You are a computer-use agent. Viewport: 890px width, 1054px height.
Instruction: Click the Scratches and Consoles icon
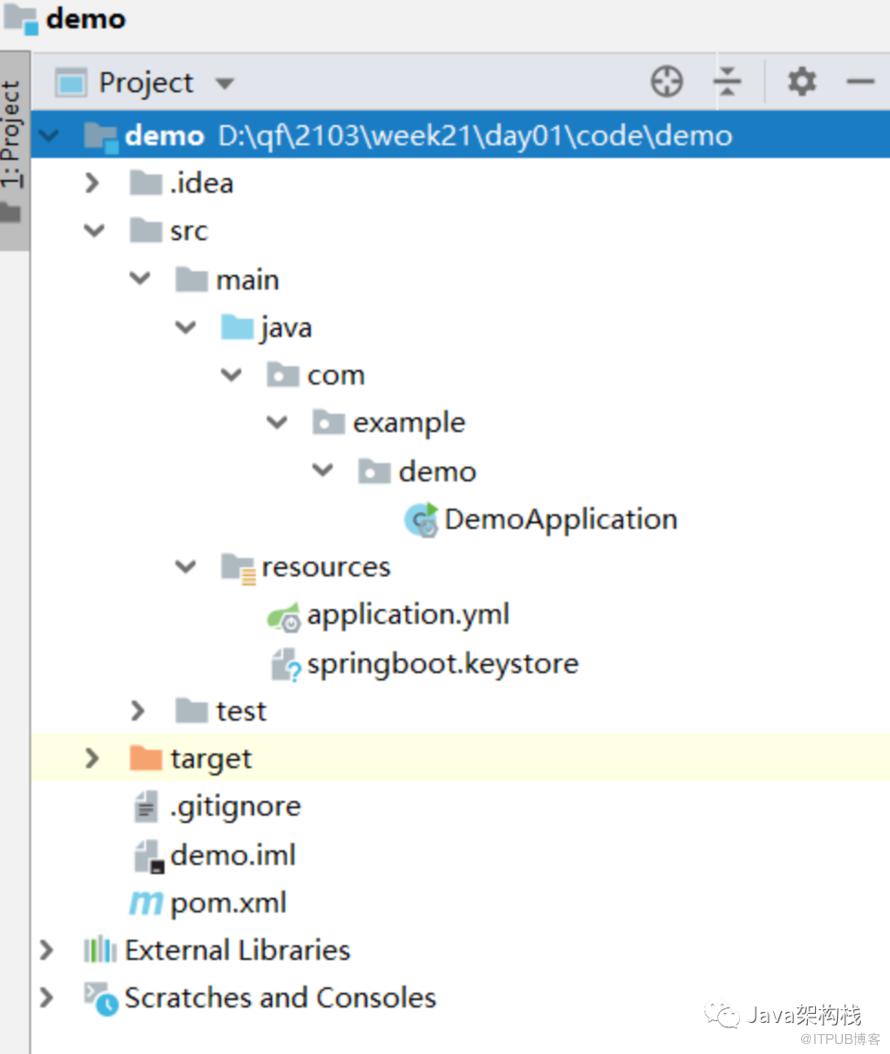[101, 999]
